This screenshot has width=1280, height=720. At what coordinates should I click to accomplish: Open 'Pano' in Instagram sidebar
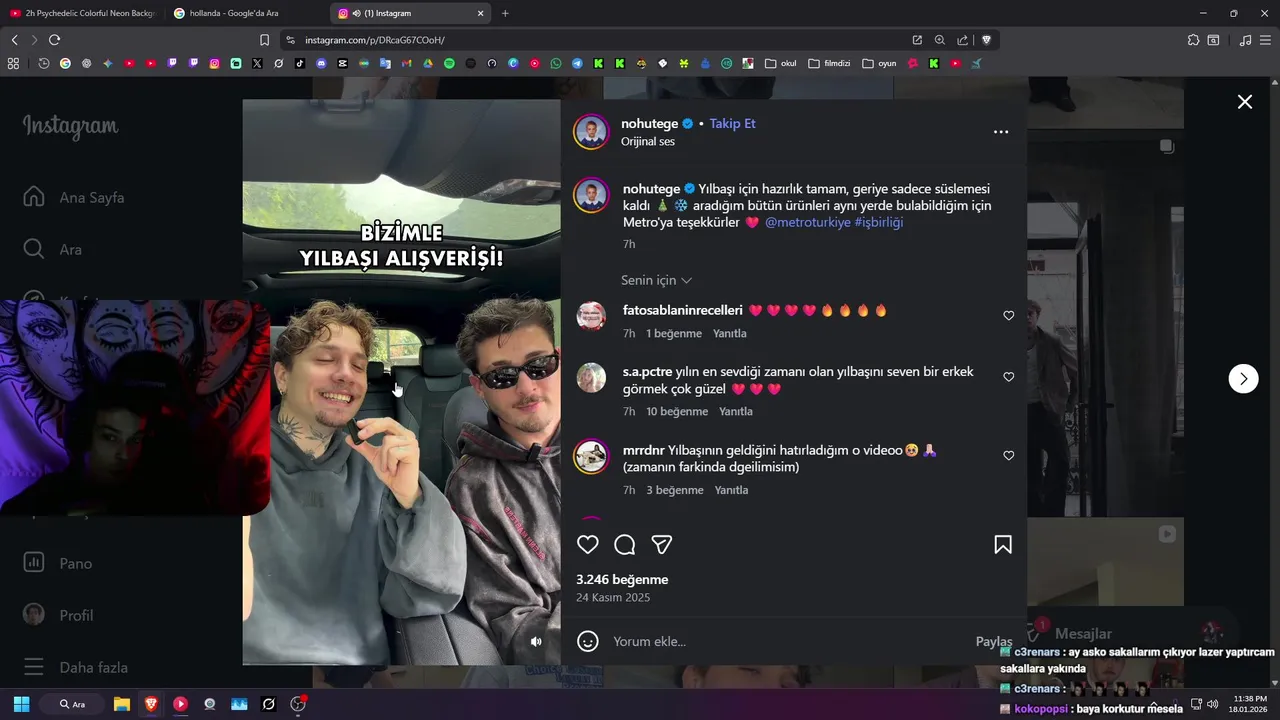click(58, 563)
